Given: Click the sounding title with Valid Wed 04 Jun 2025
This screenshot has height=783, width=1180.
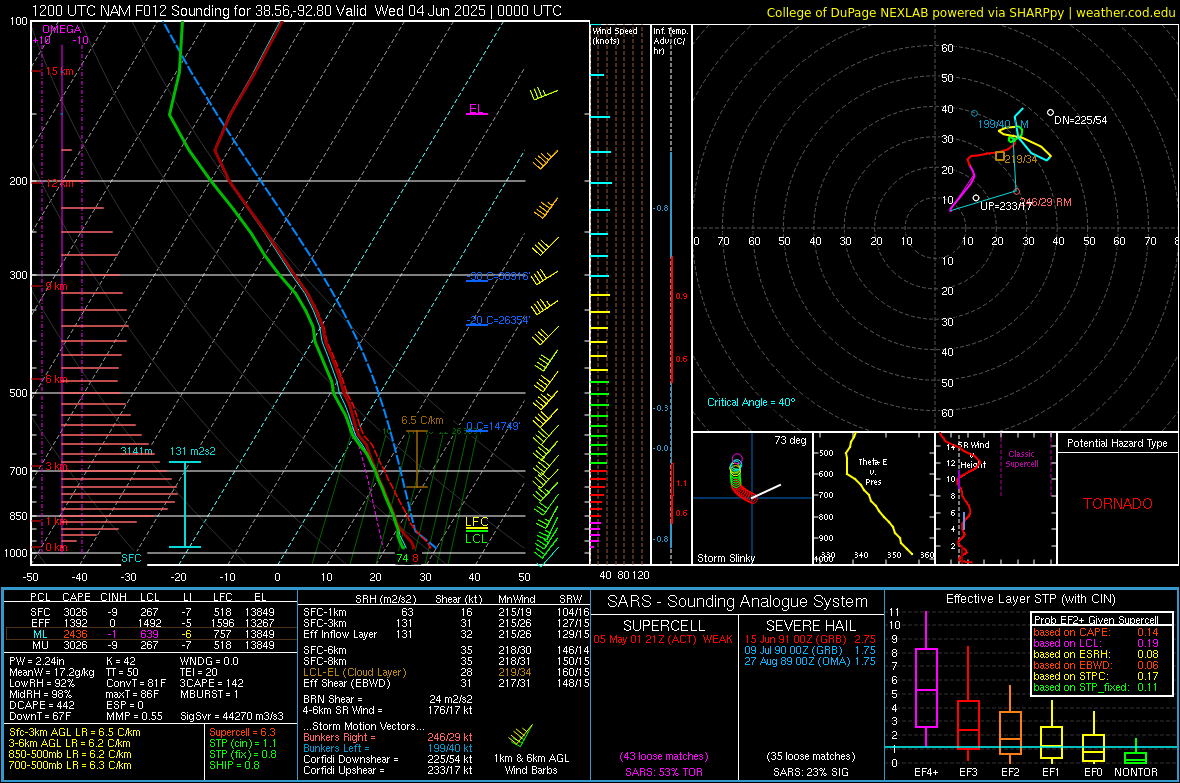Looking at the screenshot, I should pos(297,11).
